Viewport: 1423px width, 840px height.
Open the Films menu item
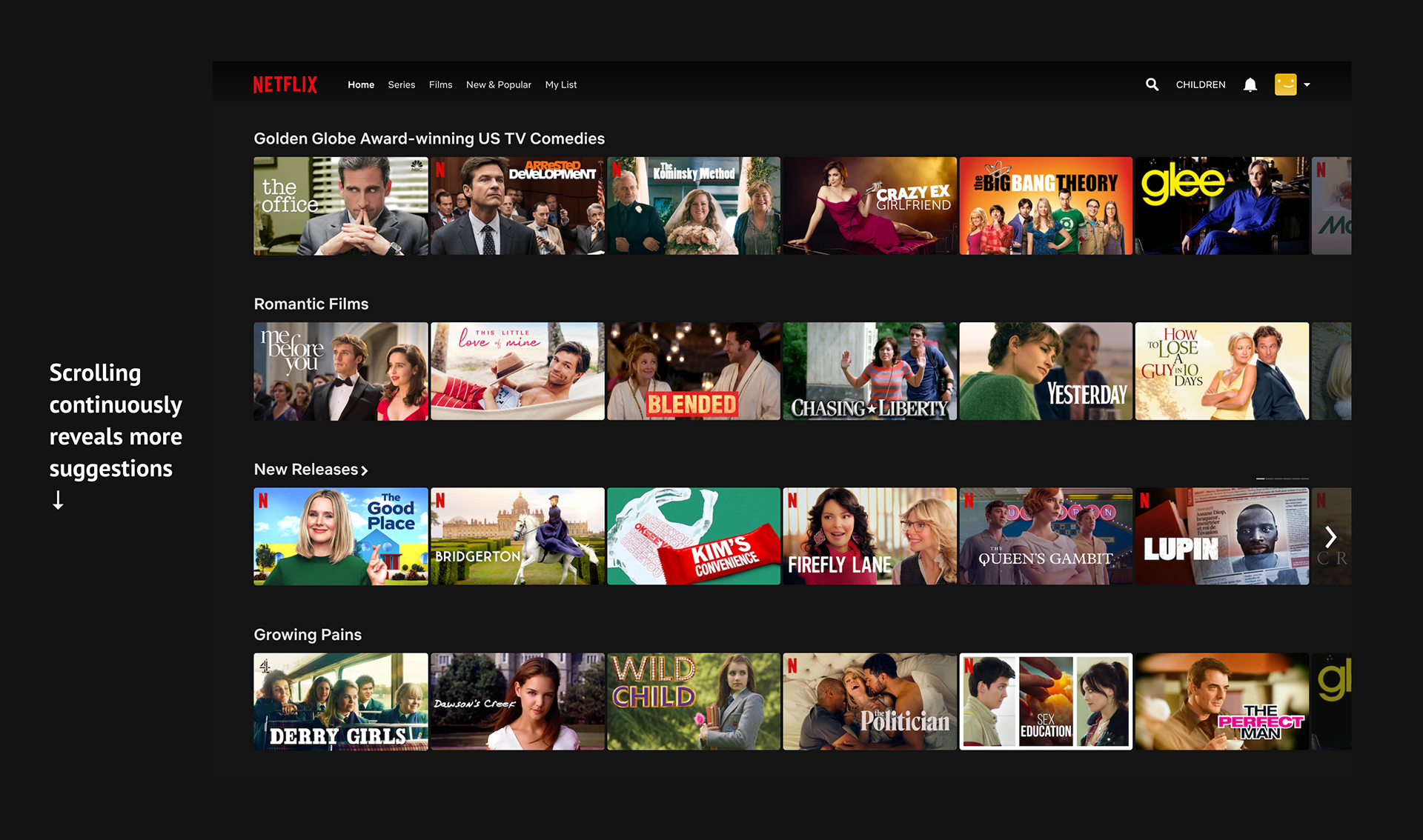click(440, 84)
